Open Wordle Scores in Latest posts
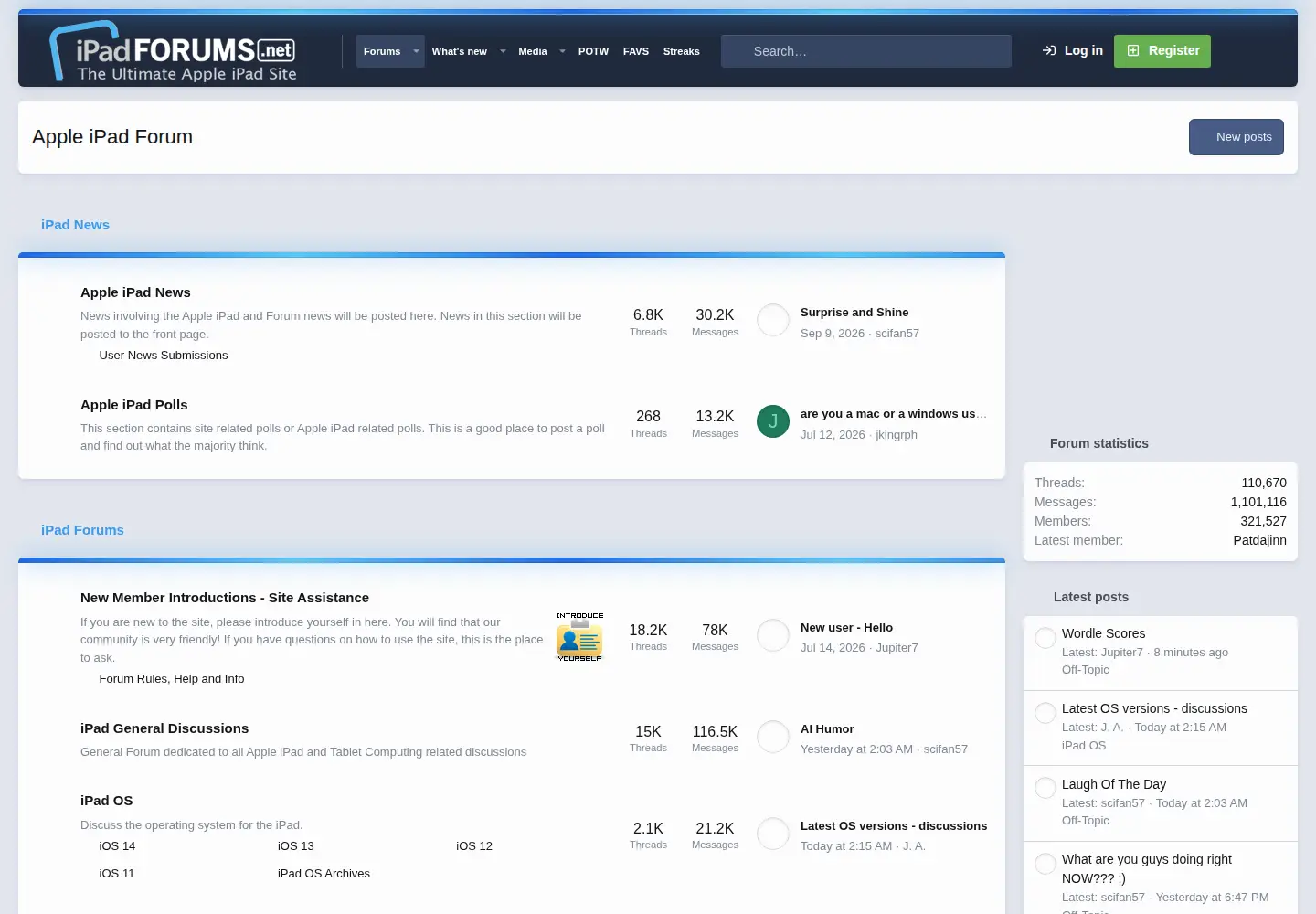The width and height of the screenshot is (1316, 914). coord(1103,633)
